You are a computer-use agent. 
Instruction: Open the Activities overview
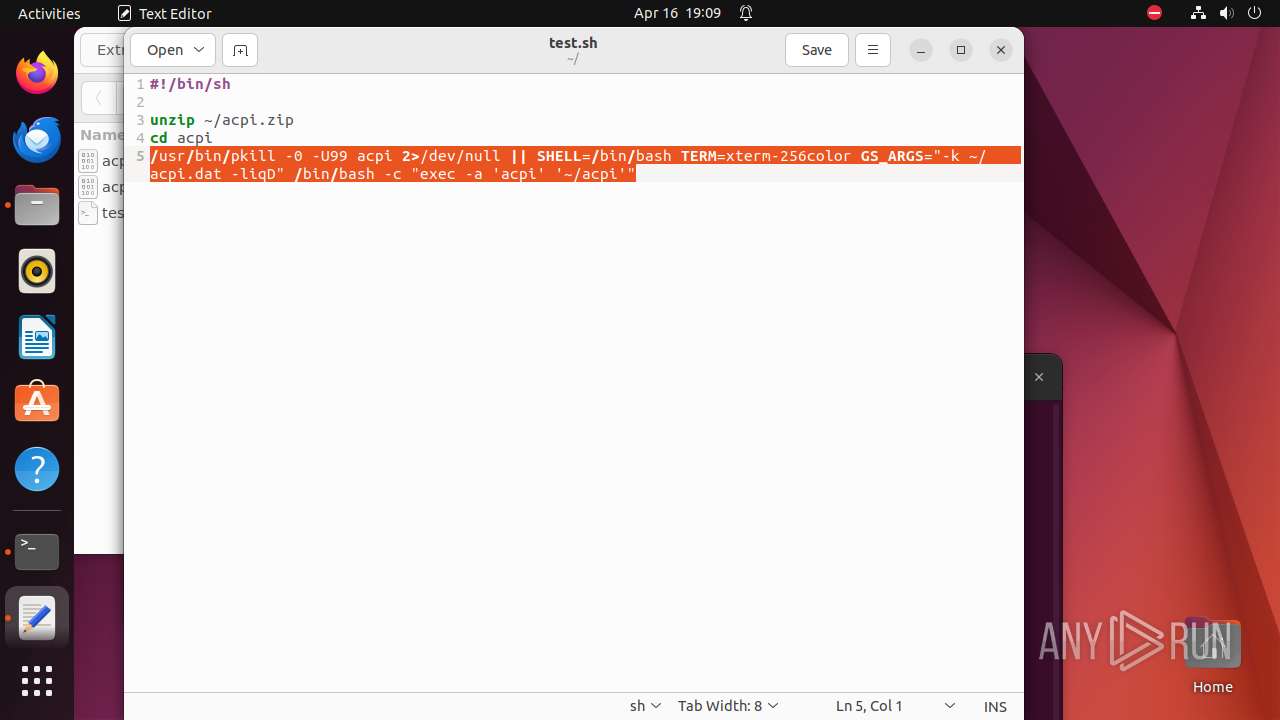(x=49, y=13)
